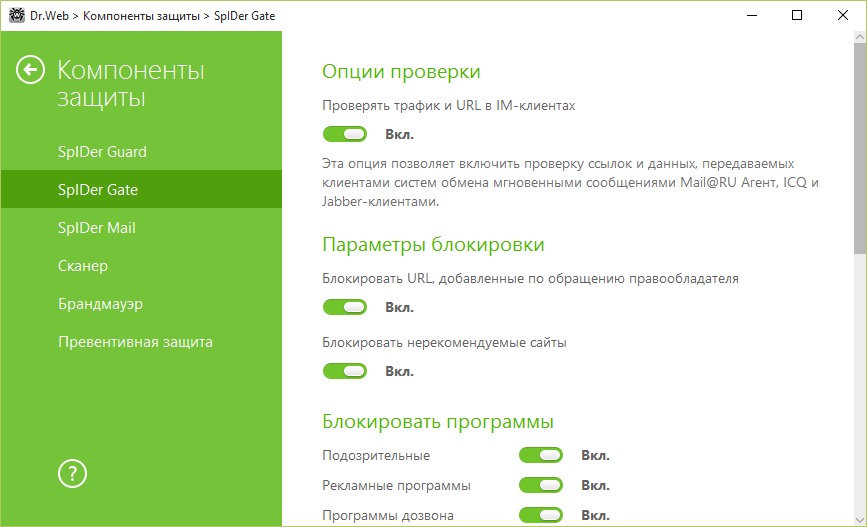
Task: Open help via question mark icon
Action: (x=72, y=474)
